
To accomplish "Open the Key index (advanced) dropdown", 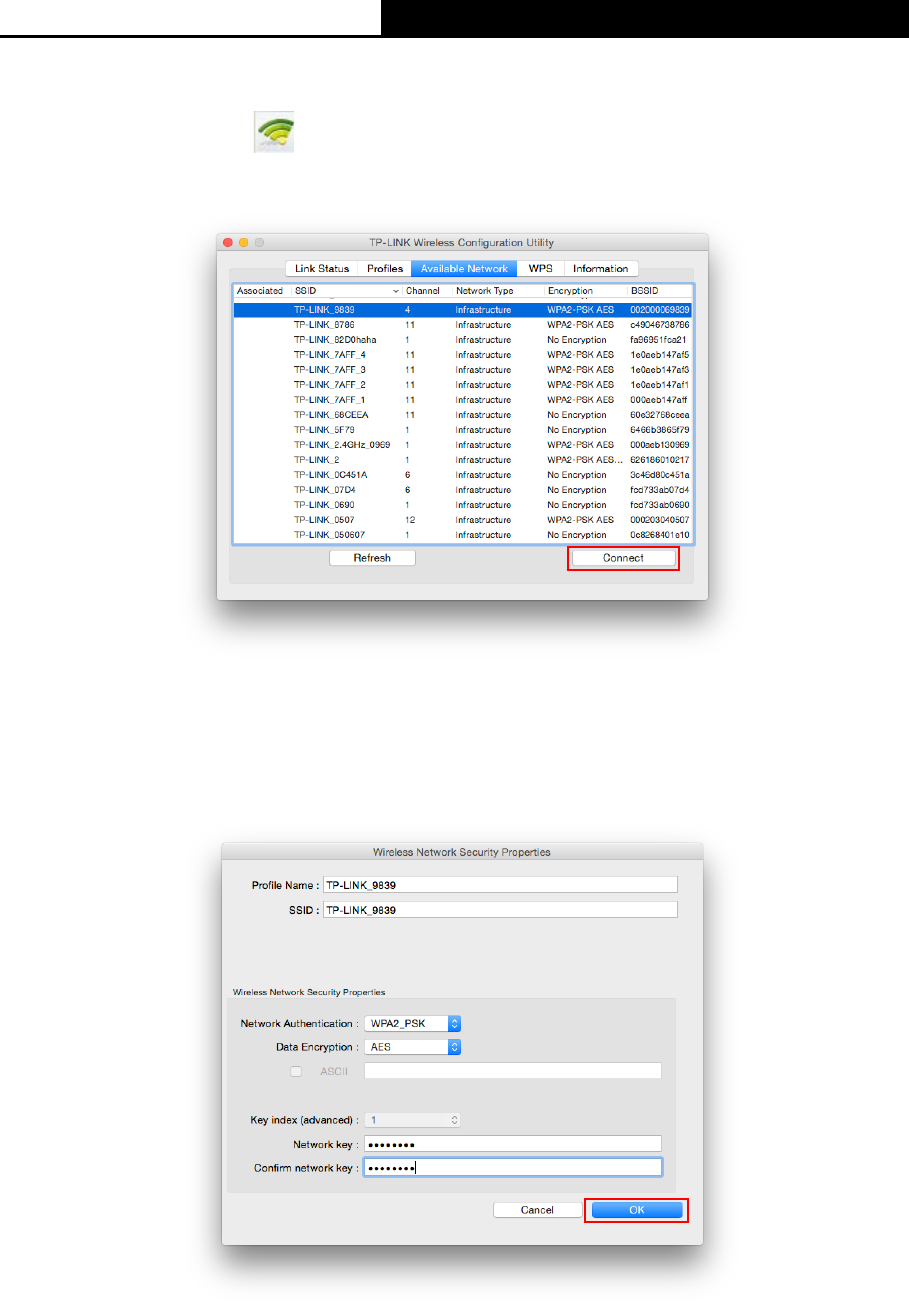I will point(412,1120).
